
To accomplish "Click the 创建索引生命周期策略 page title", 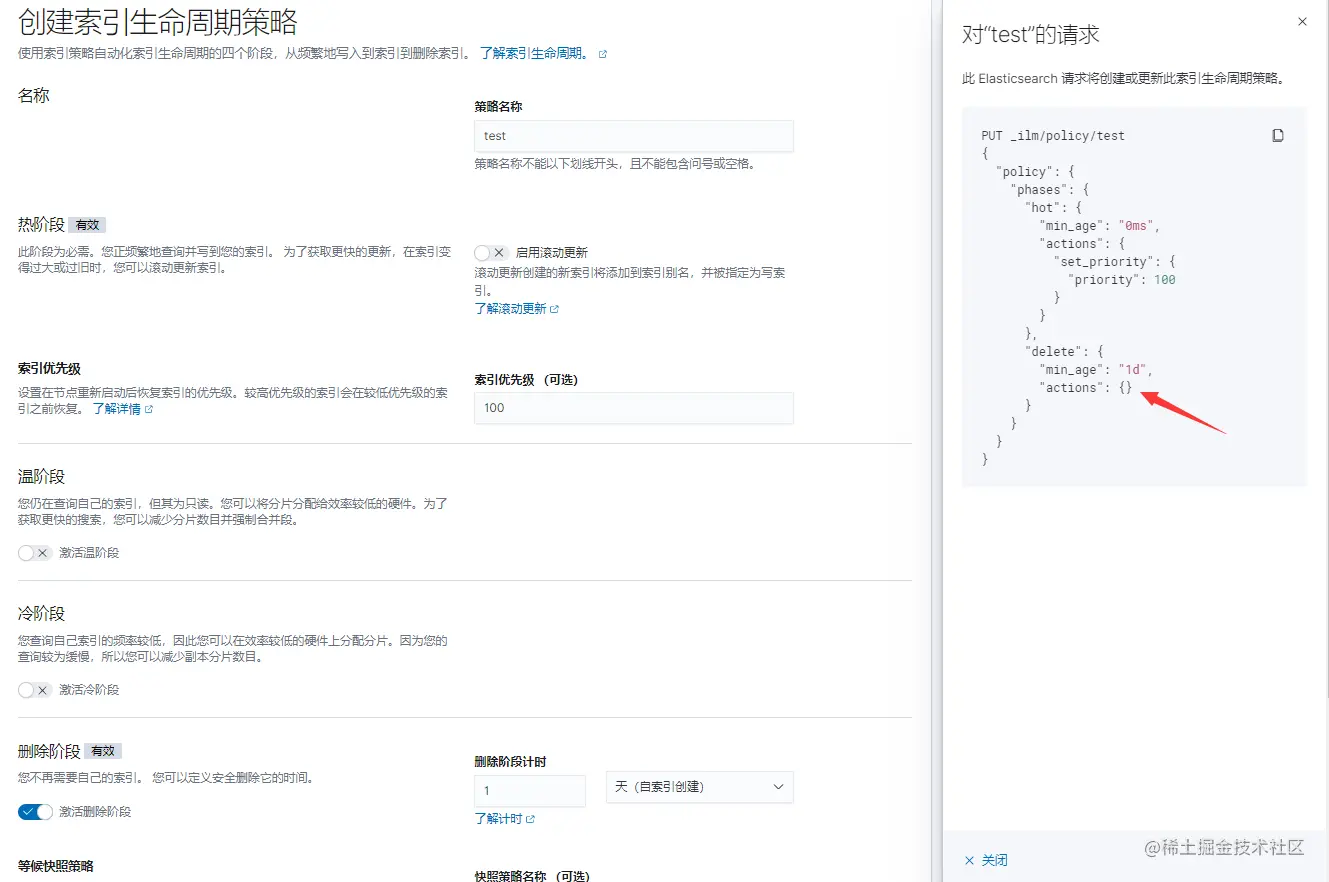I will point(157,22).
